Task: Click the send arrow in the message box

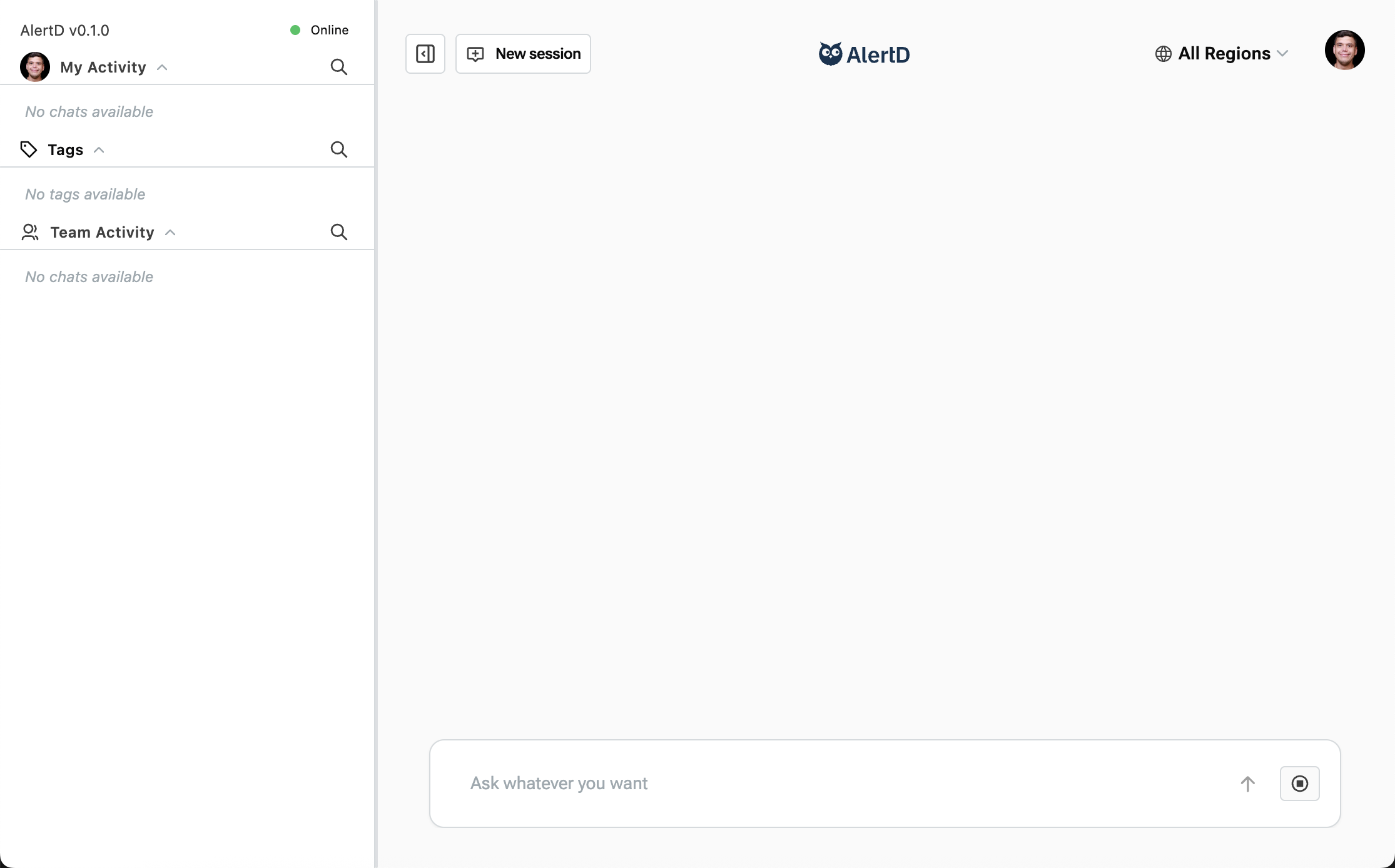Action: coord(1248,784)
